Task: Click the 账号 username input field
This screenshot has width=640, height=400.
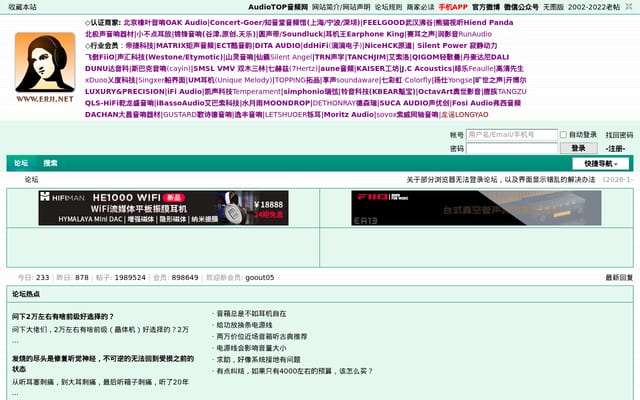Action: pyautogui.click(x=512, y=135)
